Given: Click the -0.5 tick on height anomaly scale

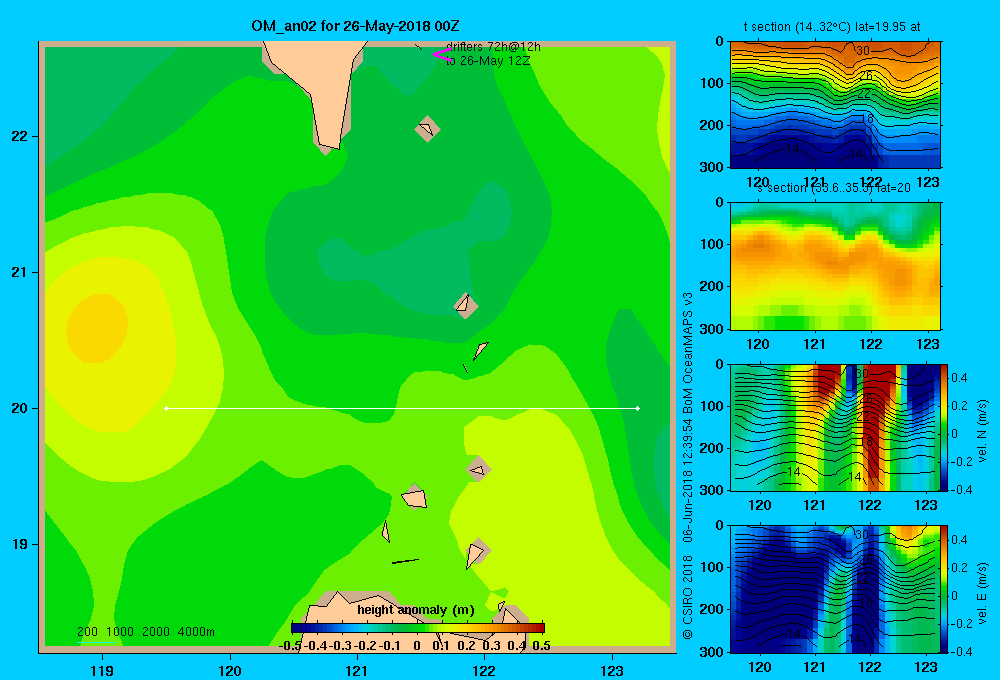Looking at the screenshot, I should tap(291, 646).
